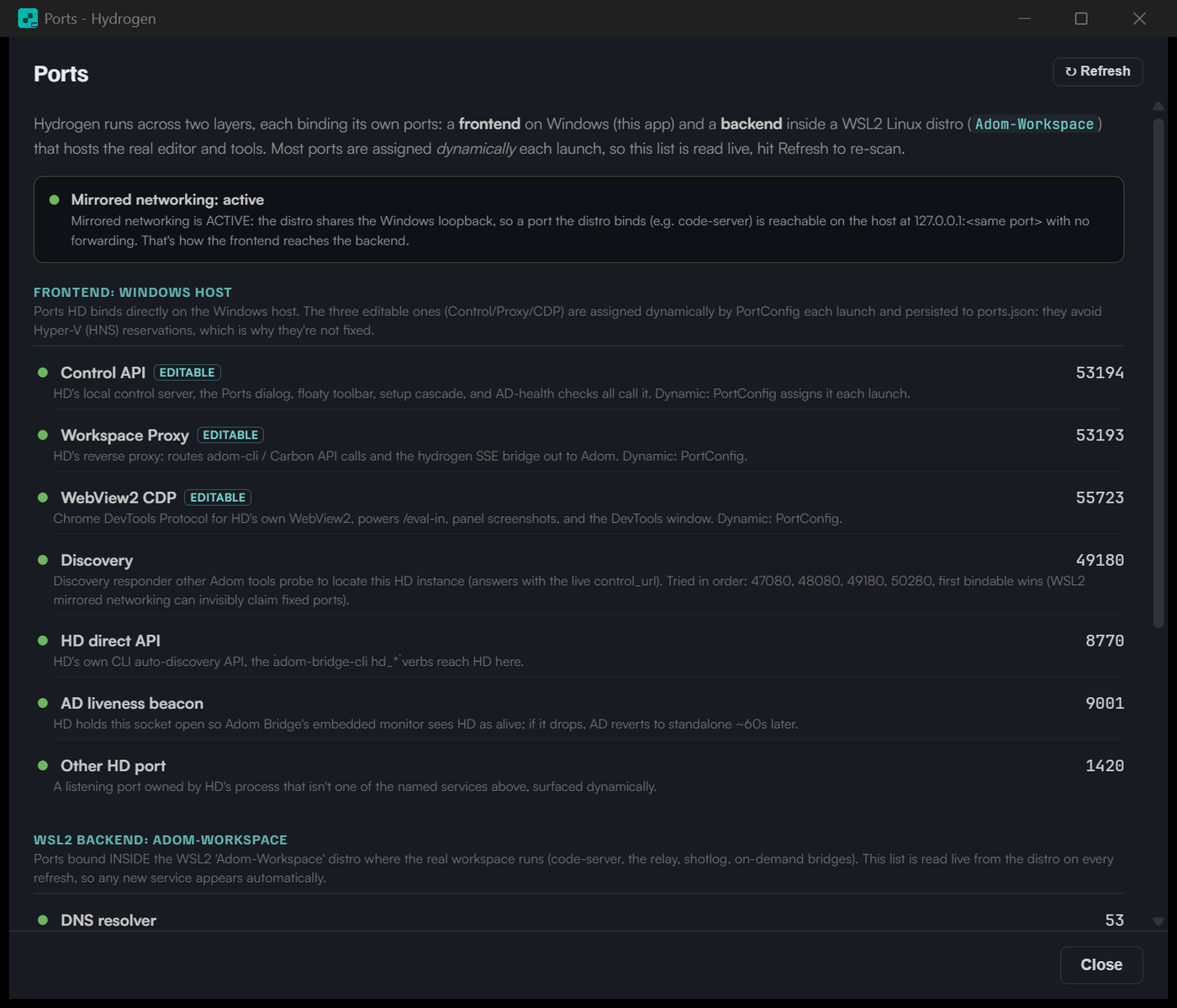The image size is (1177, 1008).
Task: Click the Adom-Workspace distro name tag
Action: point(1034,124)
